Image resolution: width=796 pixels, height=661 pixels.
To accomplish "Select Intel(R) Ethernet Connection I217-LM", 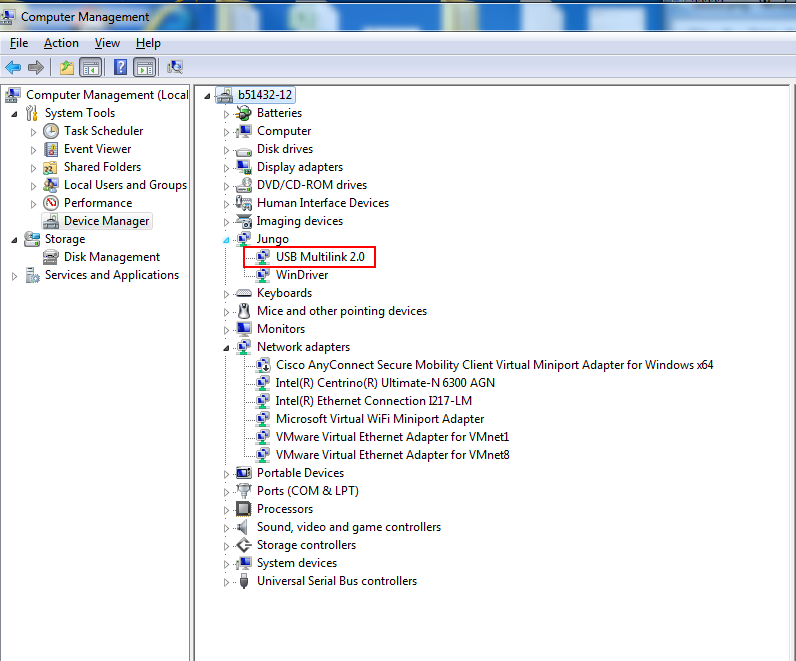I will (x=374, y=401).
